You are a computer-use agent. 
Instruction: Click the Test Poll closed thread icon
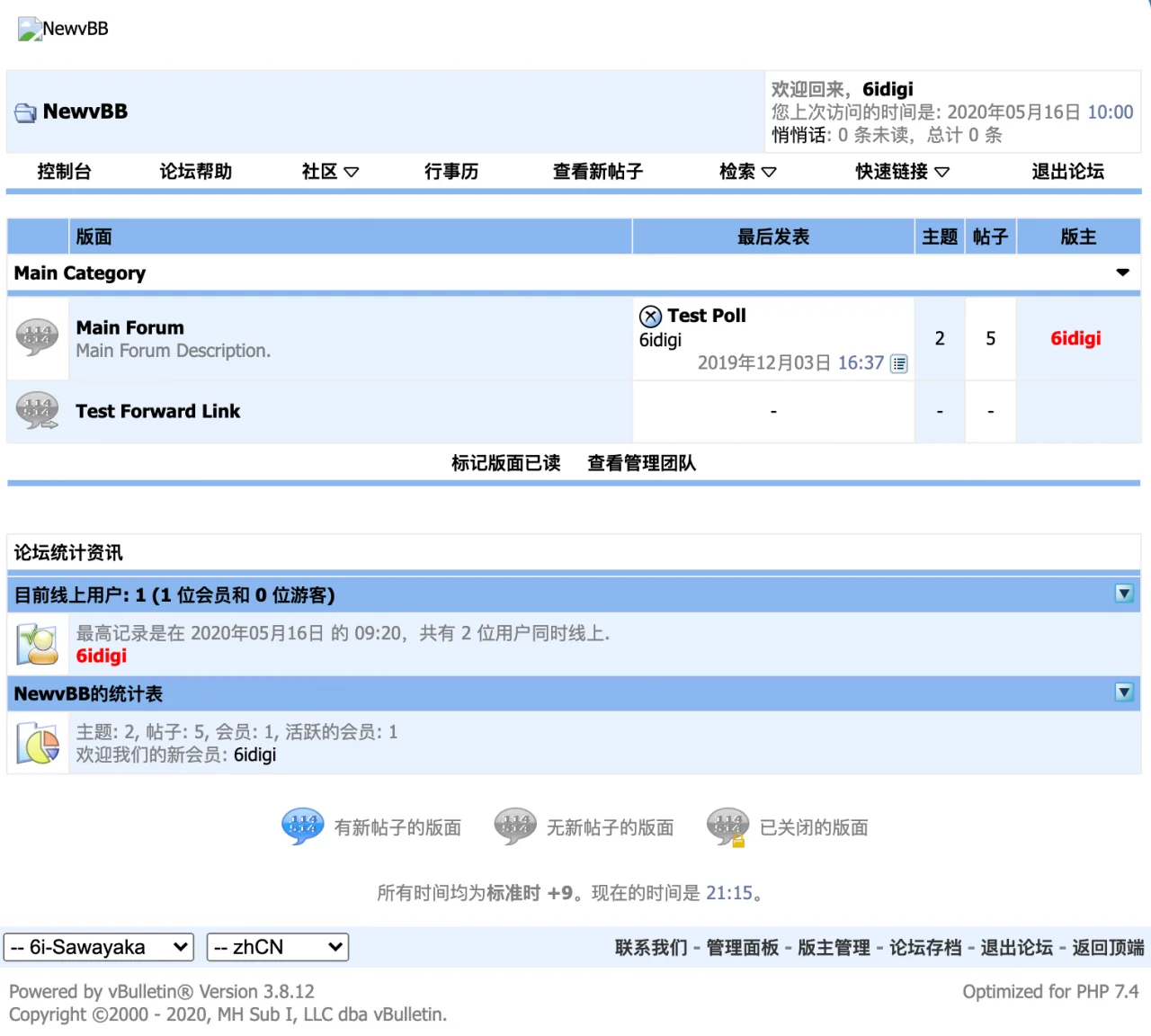pyautogui.click(x=650, y=316)
